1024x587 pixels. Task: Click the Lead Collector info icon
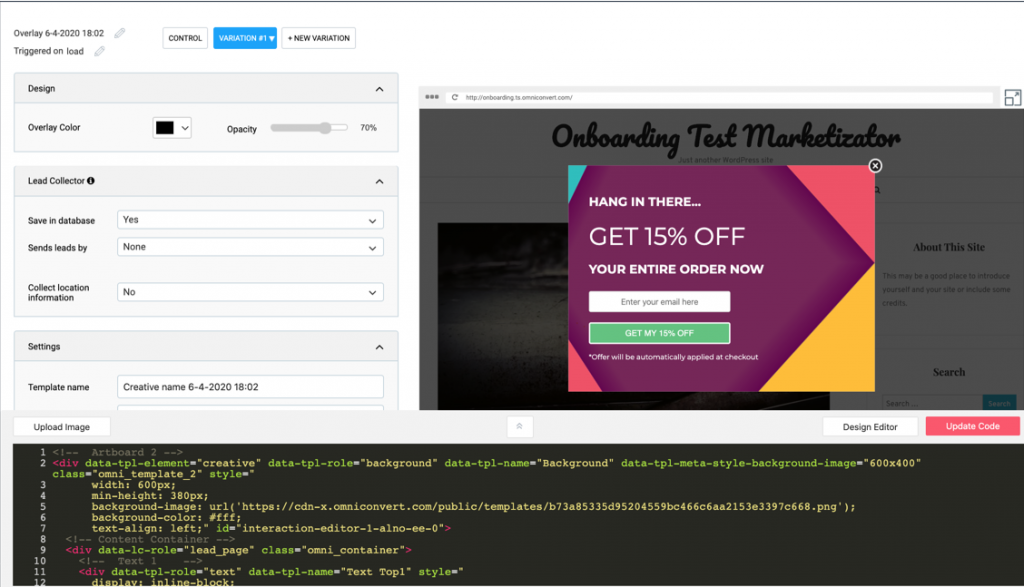(x=91, y=181)
